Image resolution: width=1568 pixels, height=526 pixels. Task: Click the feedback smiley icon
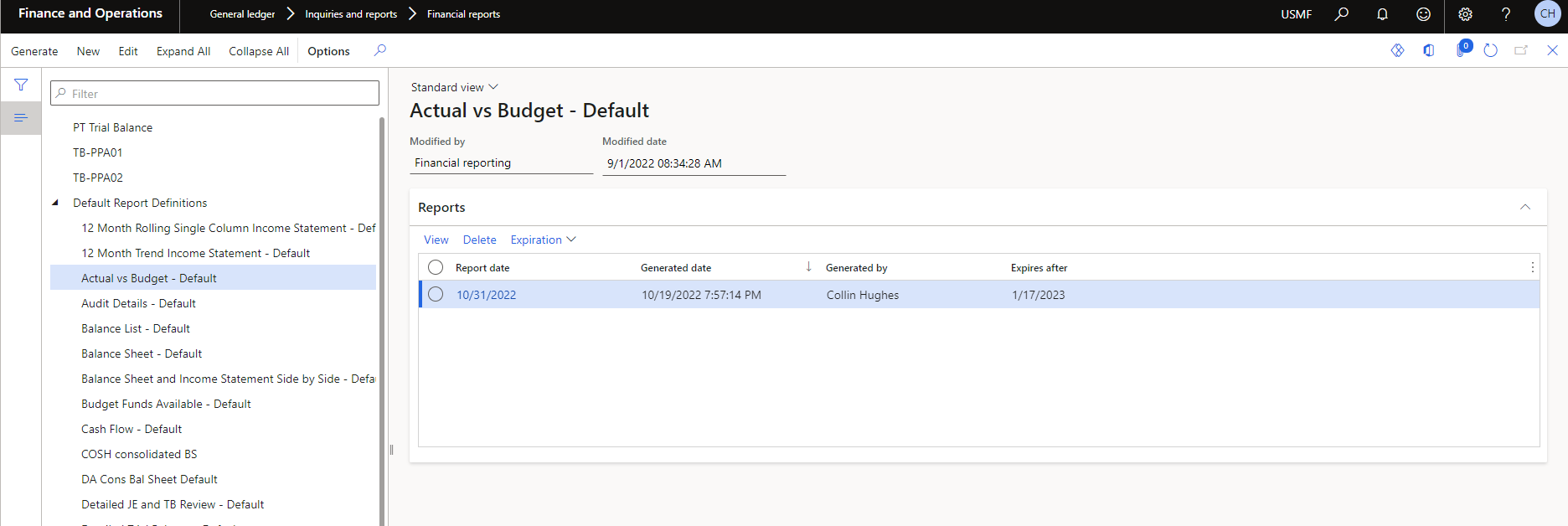click(1423, 14)
